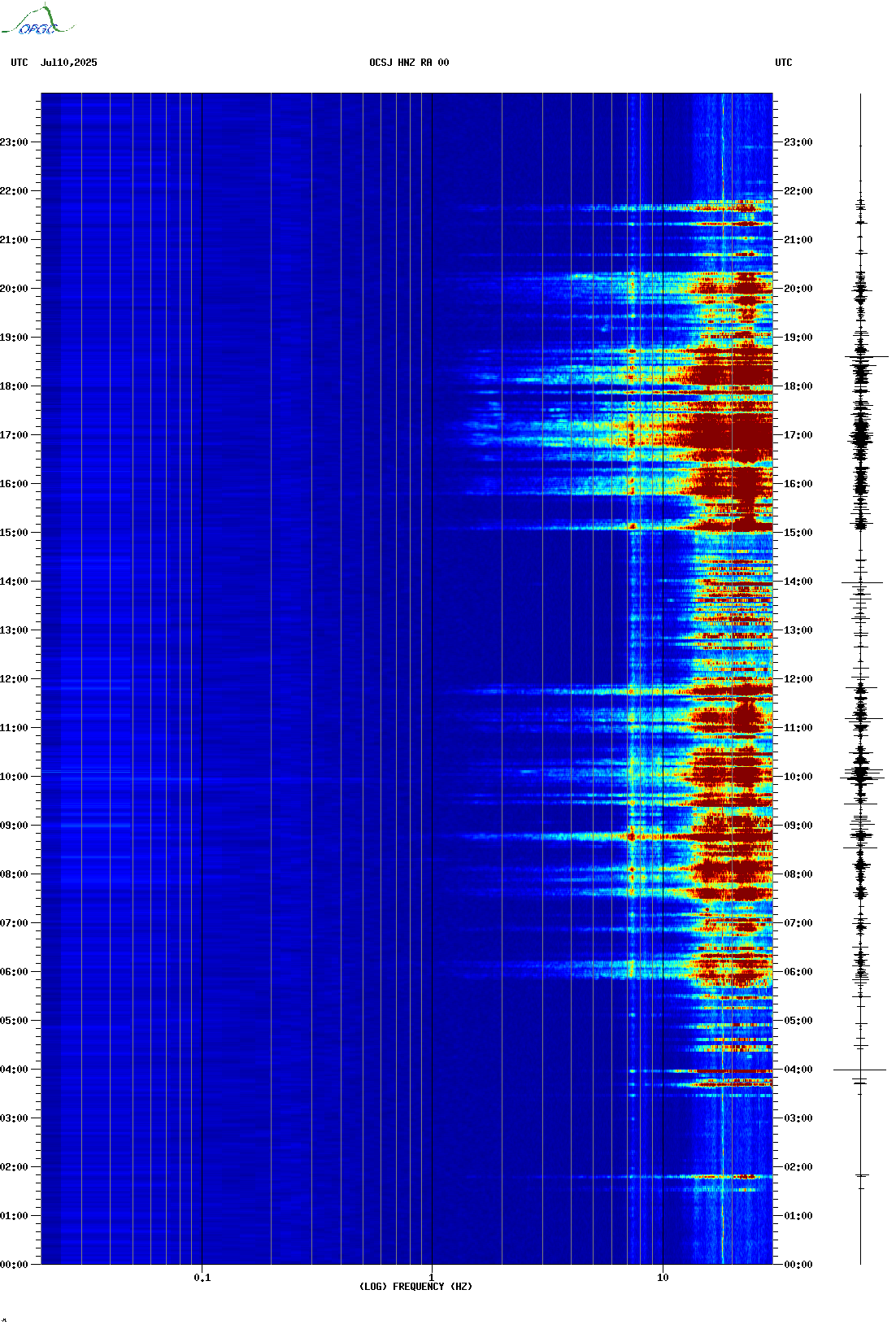Click the left '04:00' time label
896x1329 pixels.
14,1070
